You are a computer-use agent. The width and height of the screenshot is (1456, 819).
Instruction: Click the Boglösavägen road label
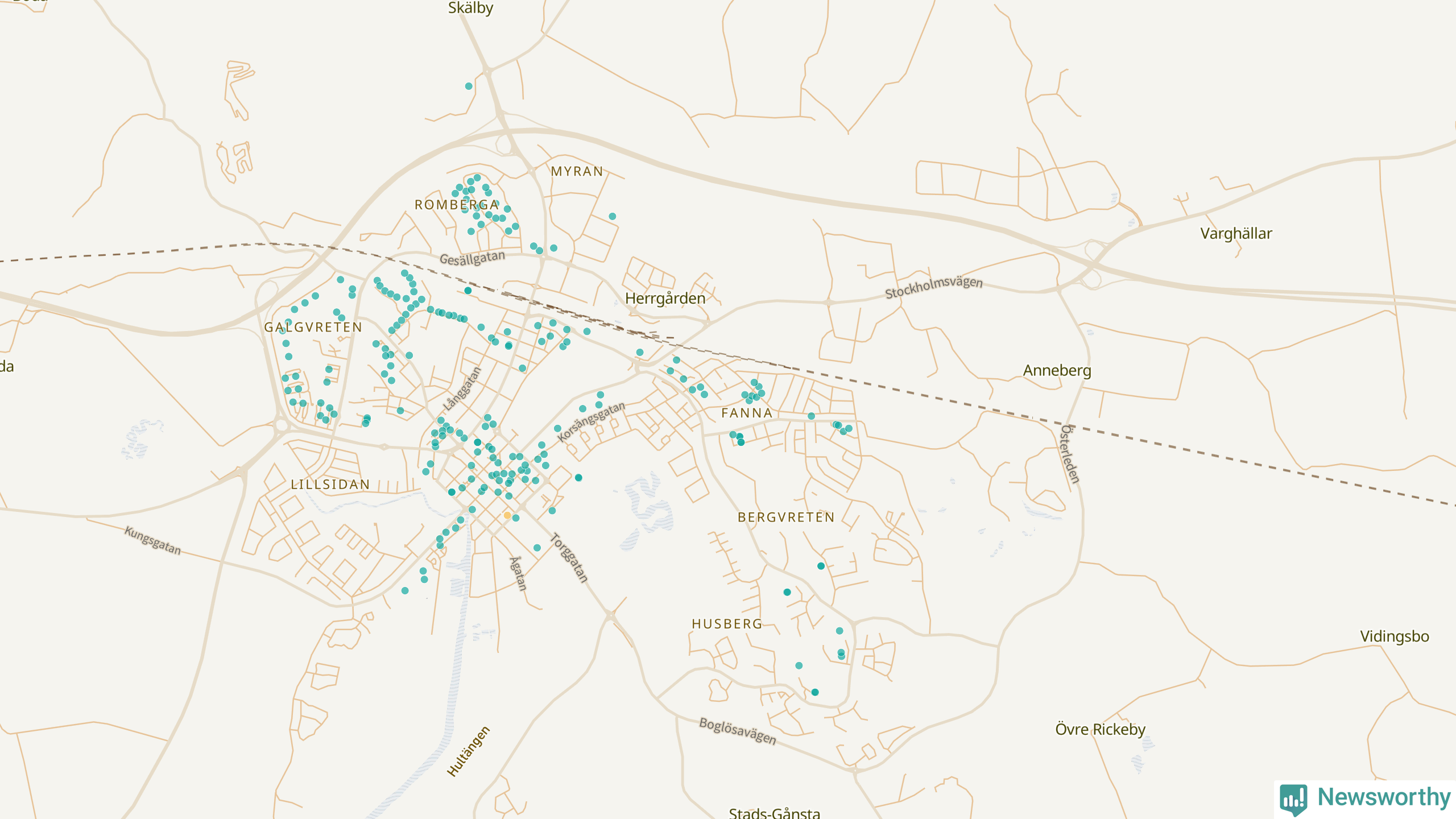point(737,730)
